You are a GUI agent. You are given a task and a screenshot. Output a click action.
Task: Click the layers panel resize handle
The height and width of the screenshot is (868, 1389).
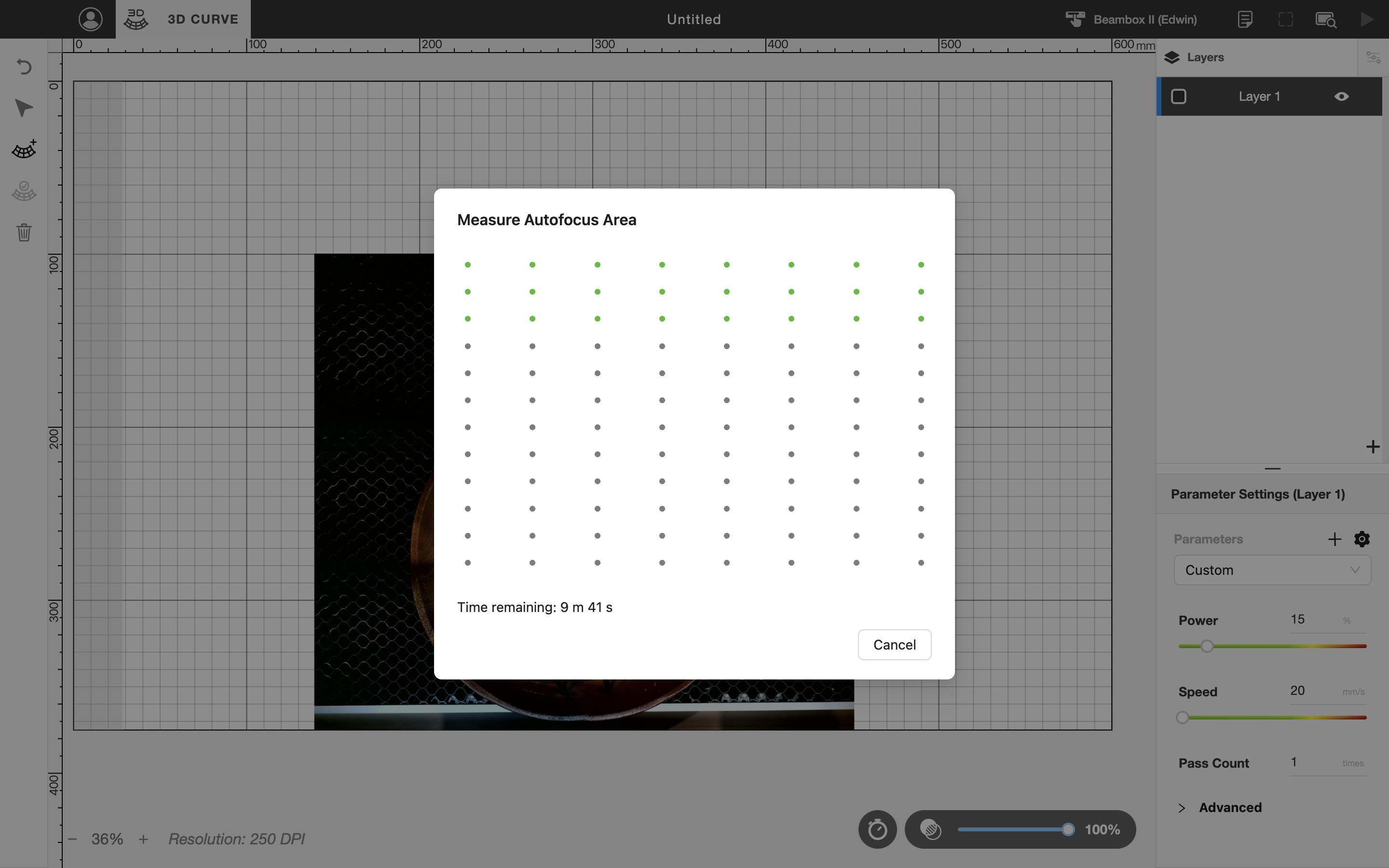(1272, 468)
